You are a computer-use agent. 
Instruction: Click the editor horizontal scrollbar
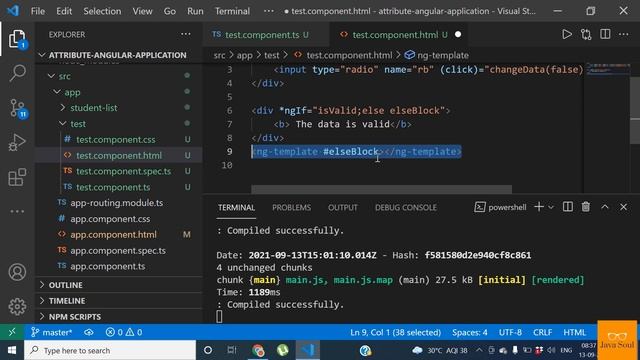tap(381, 189)
